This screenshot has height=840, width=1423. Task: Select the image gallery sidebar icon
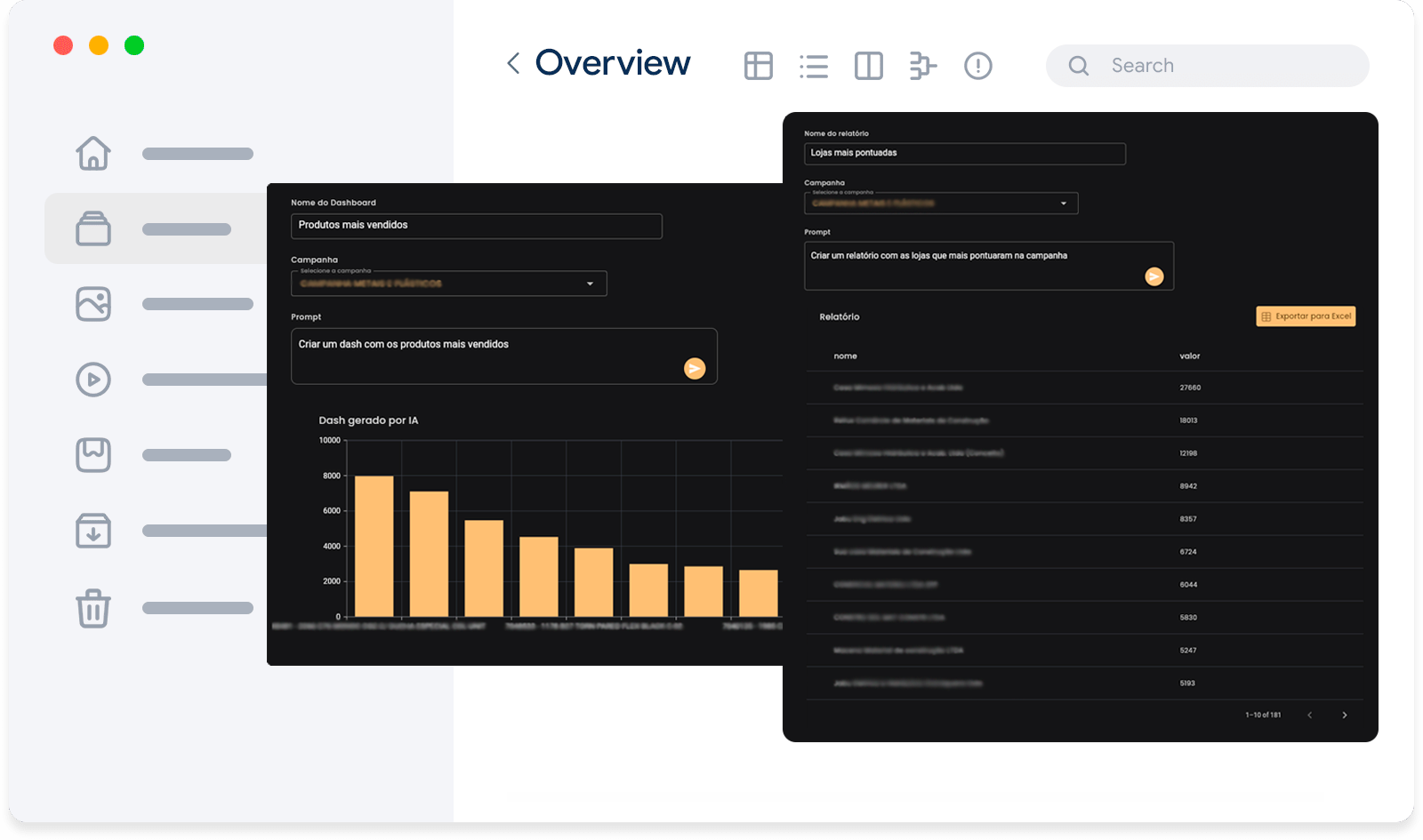tap(93, 304)
